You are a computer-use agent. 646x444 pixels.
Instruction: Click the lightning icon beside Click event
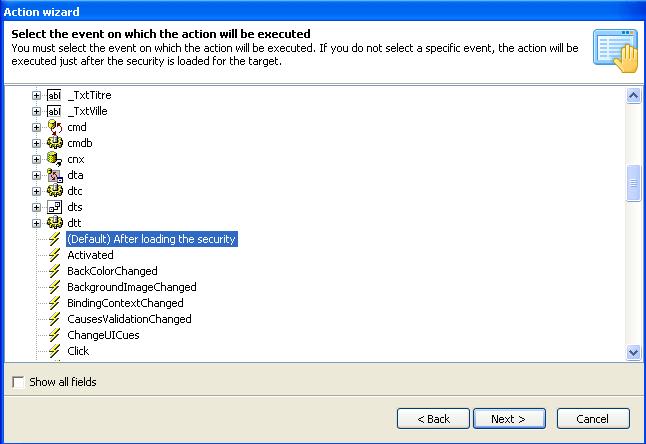coord(55,351)
